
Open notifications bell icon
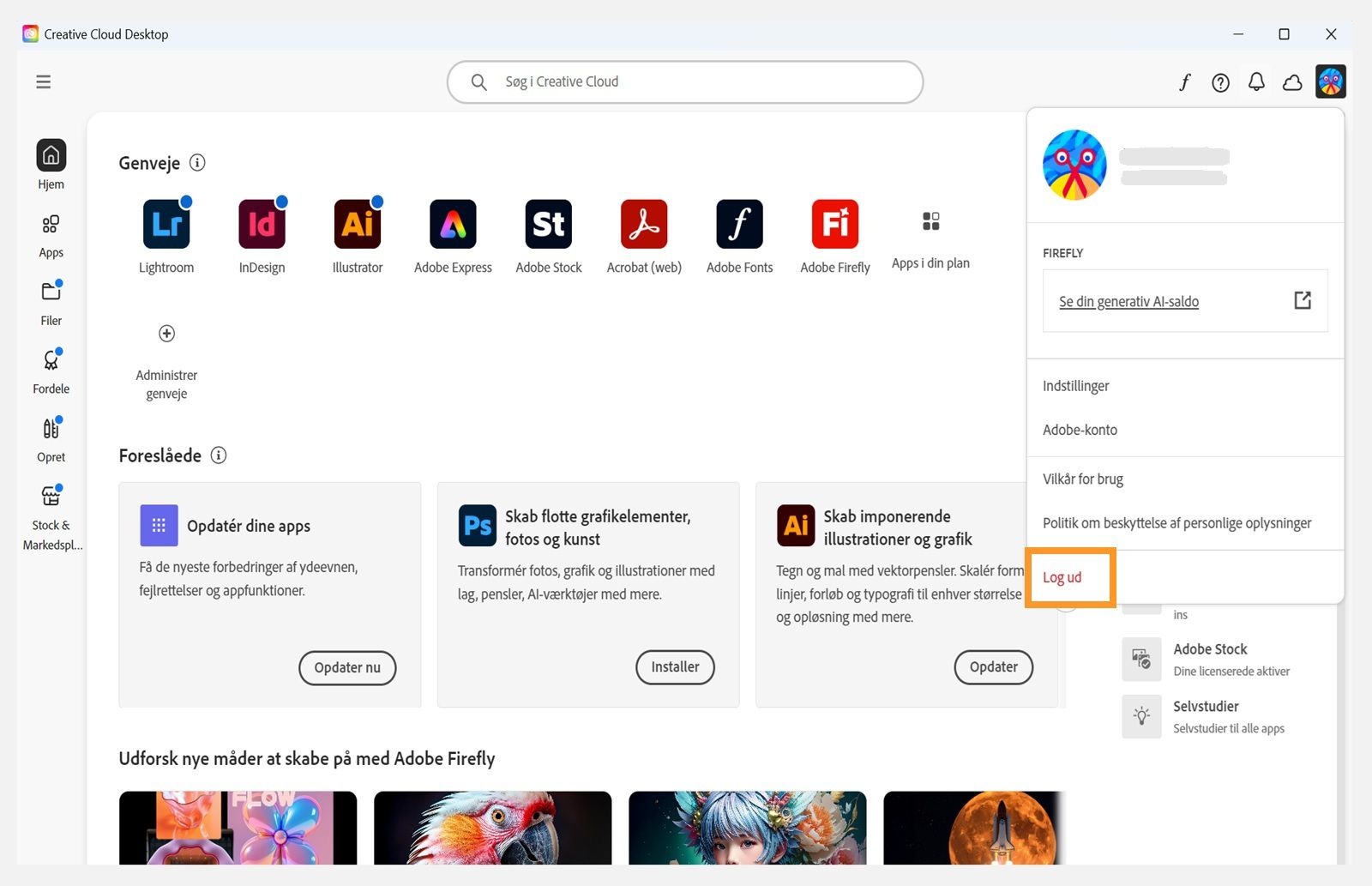click(1256, 82)
